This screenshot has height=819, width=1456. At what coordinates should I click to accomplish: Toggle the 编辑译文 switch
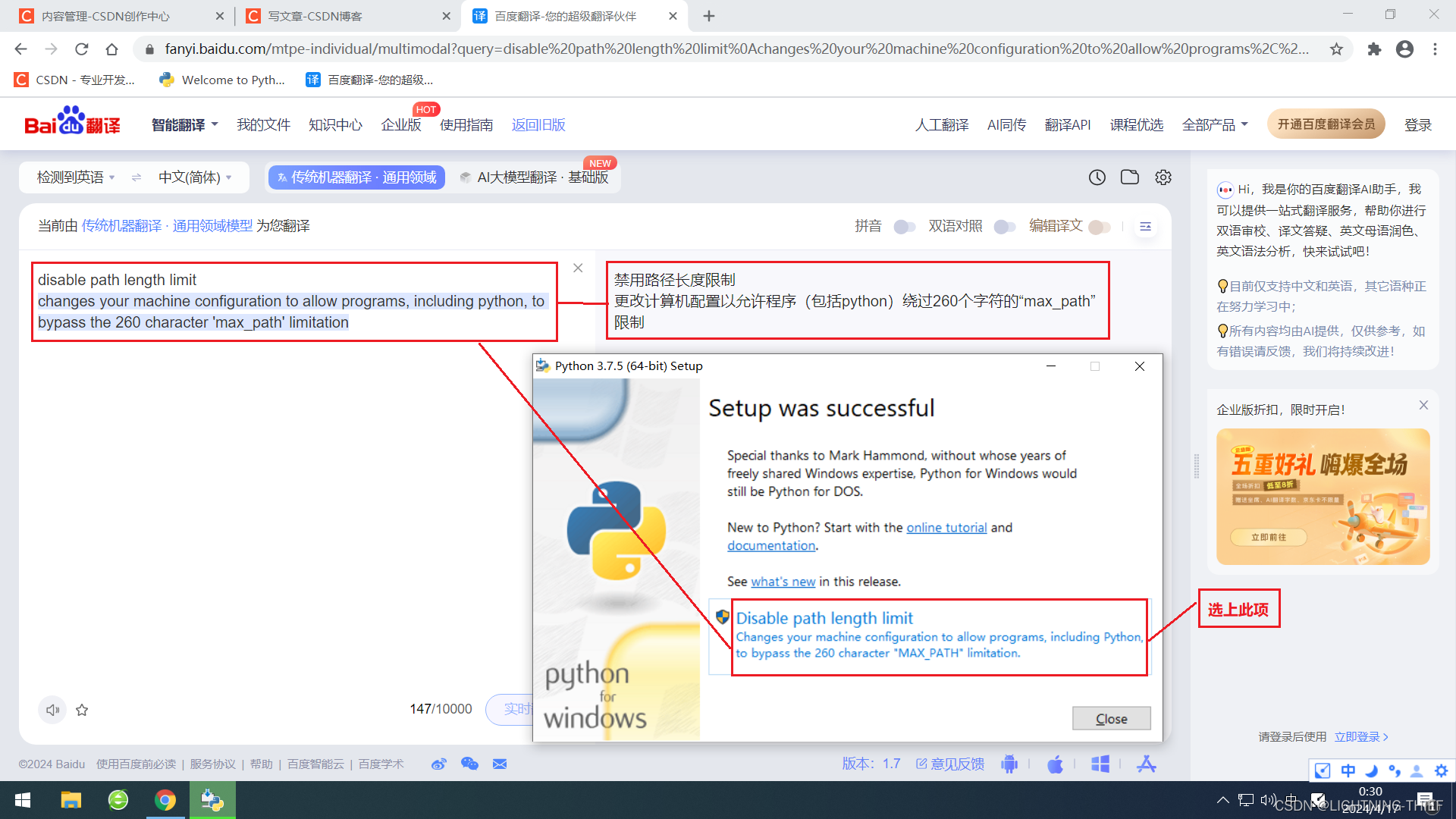point(1099,227)
